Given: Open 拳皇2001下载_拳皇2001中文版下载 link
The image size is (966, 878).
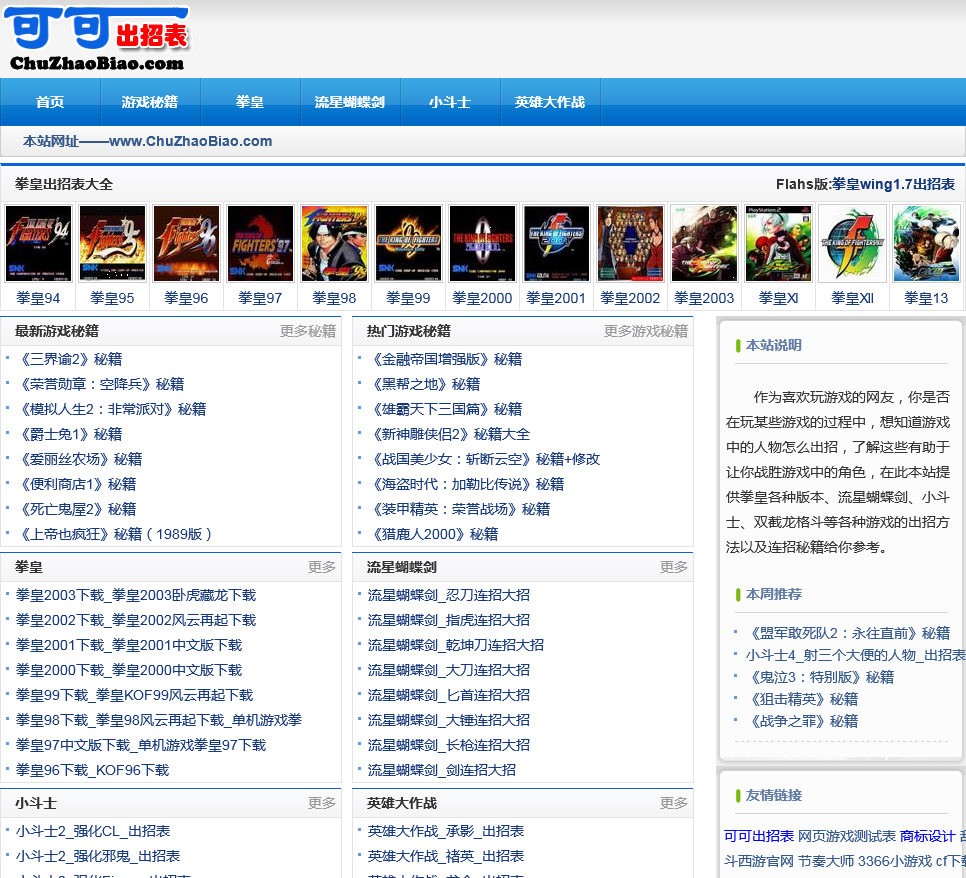Looking at the screenshot, I should (x=129, y=645).
